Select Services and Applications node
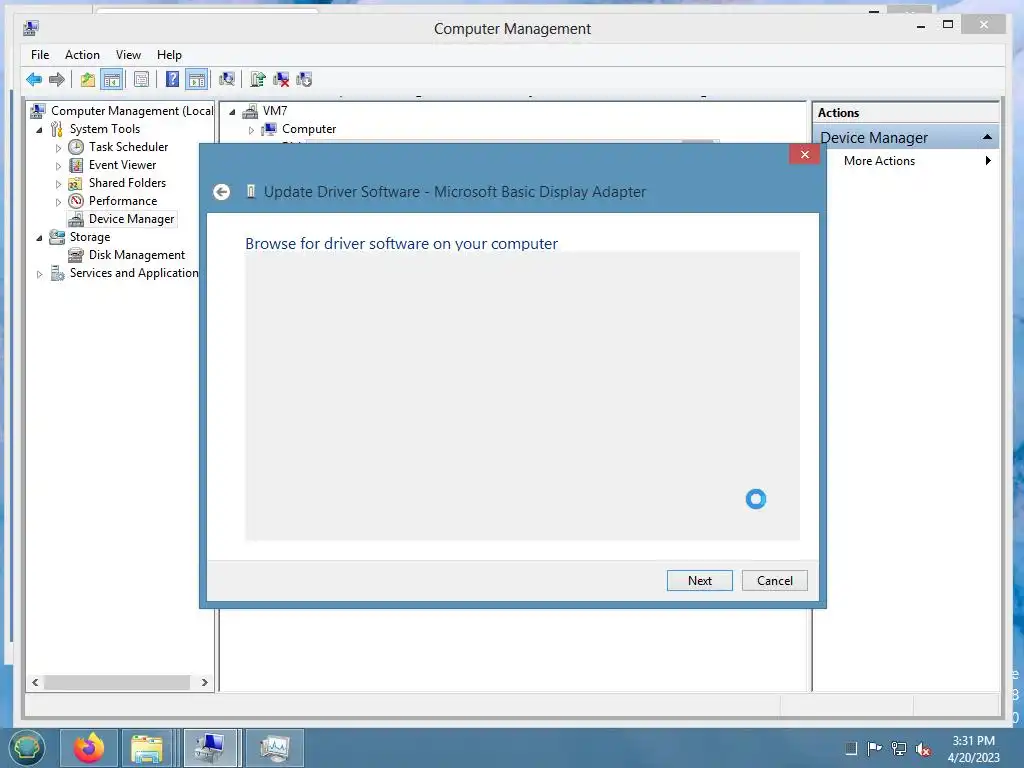Screen dimensions: 1024x768 (x=134, y=273)
